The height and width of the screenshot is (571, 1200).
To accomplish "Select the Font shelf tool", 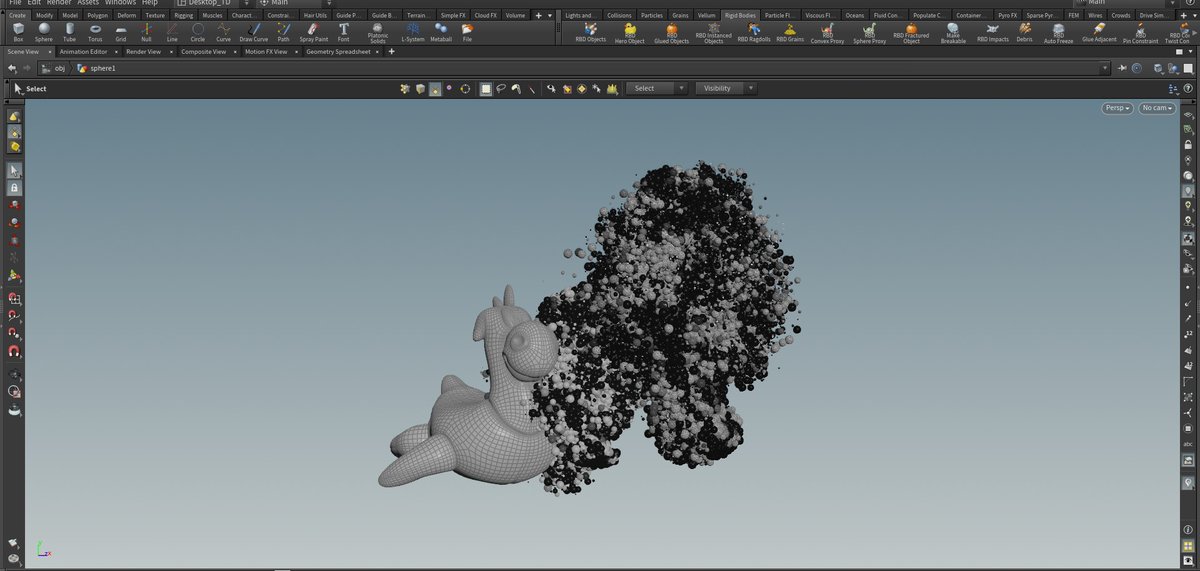I will pyautogui.click(x=343, y=32).
